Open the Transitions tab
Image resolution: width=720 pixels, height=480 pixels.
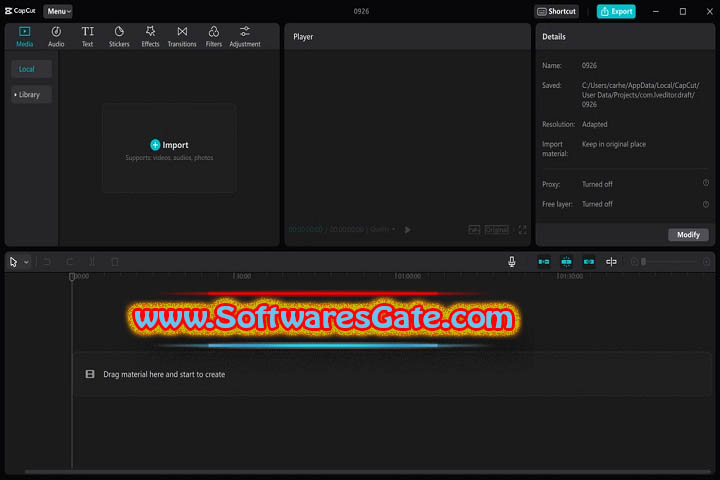[x=182, y=36]
